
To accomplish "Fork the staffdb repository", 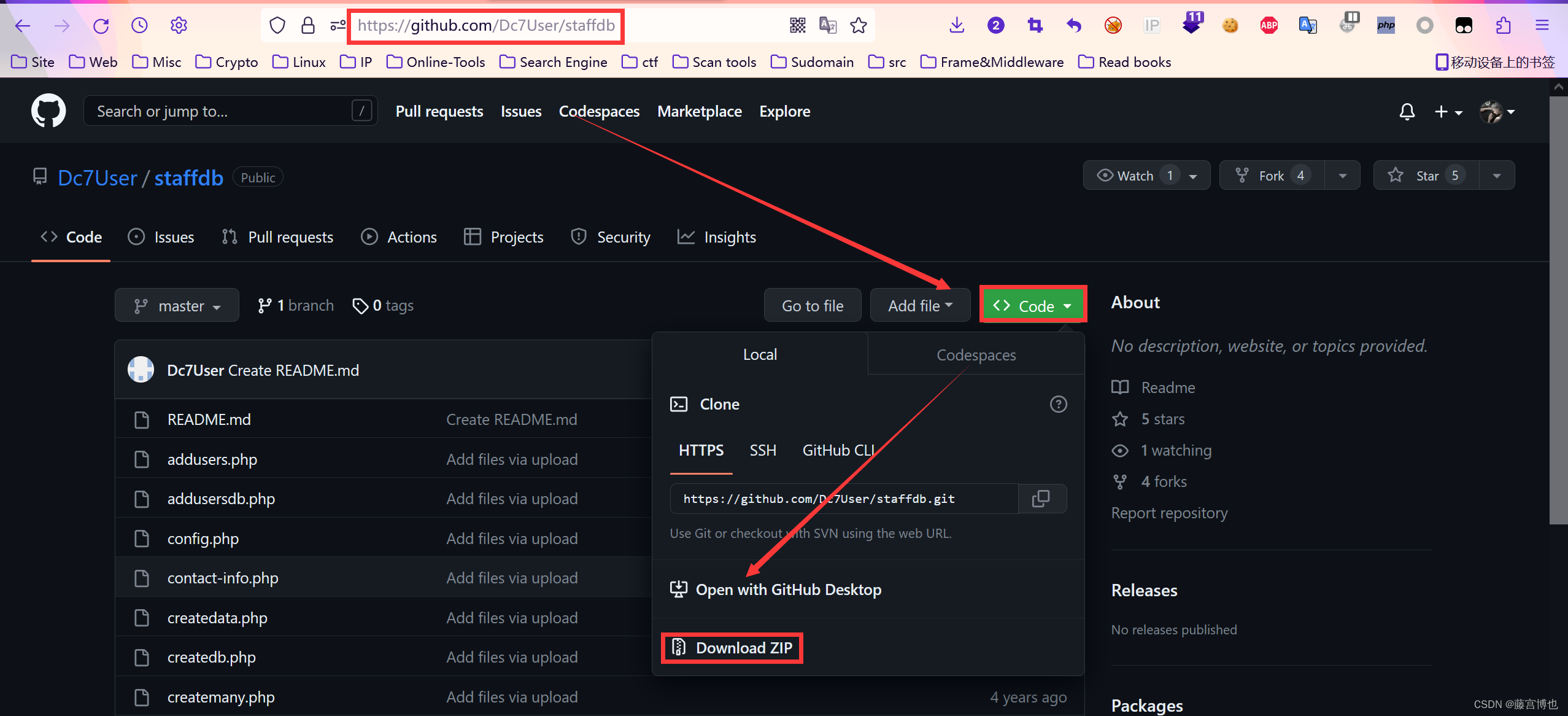I will click(1272, 176).
